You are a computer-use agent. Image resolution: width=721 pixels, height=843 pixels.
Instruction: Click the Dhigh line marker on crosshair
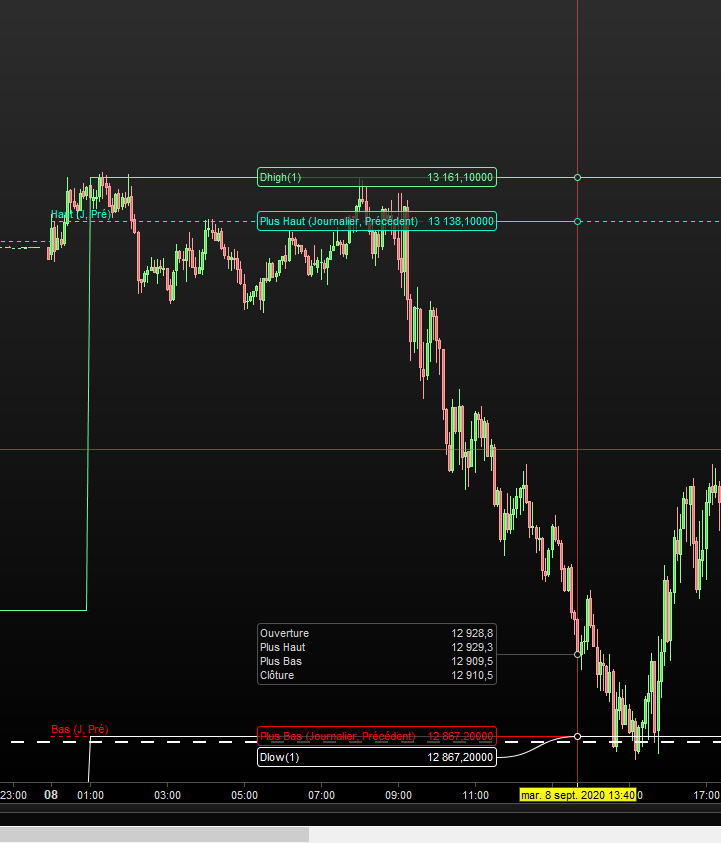[x=577, y=177]
